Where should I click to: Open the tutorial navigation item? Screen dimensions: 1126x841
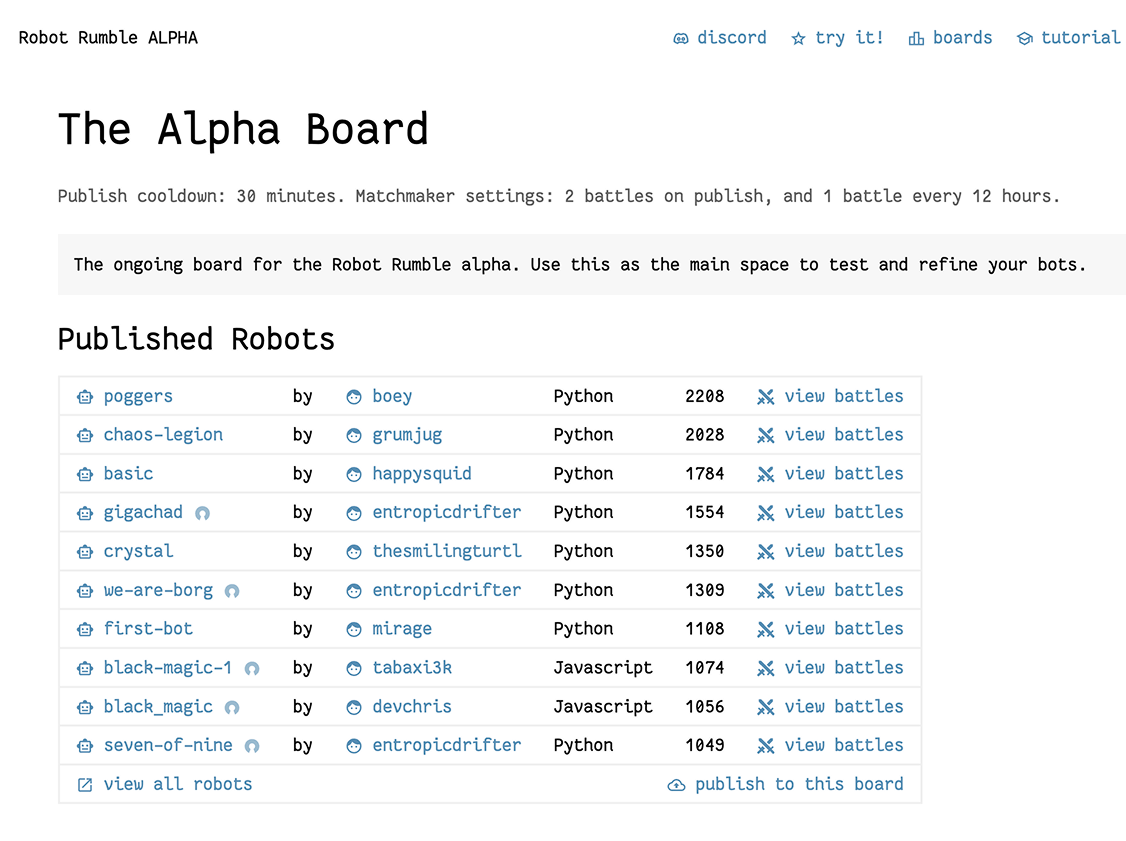[1080, 38]
